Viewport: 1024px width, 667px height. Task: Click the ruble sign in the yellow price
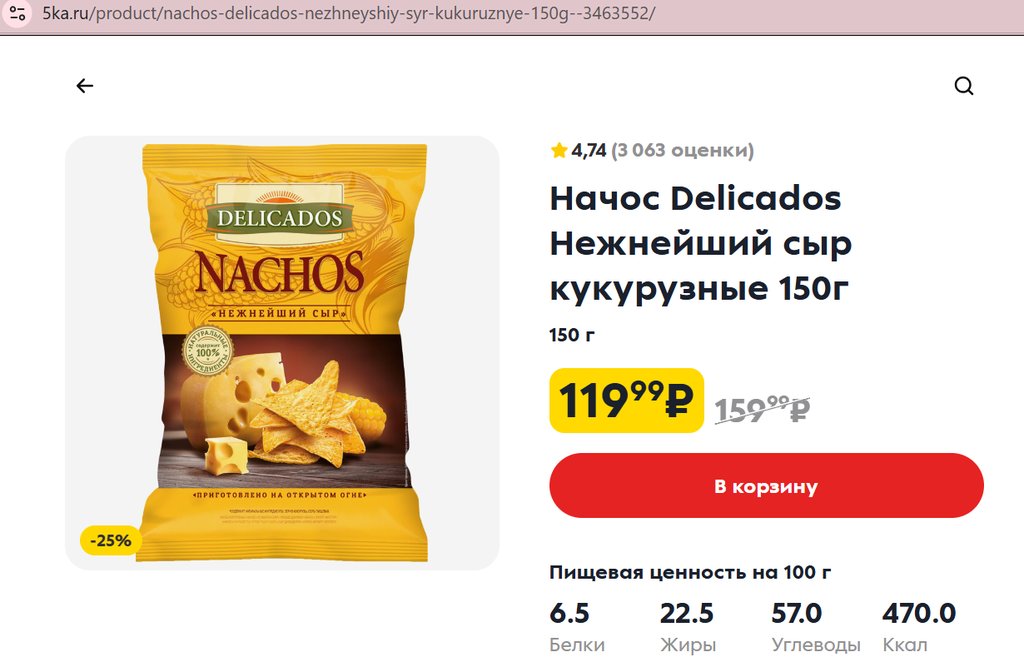coord(679,400)
